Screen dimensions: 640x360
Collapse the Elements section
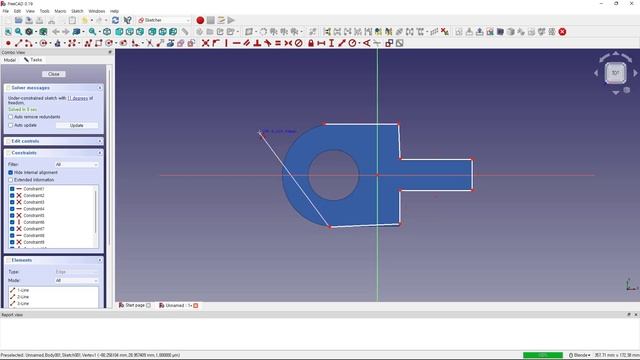pos(100,260)
